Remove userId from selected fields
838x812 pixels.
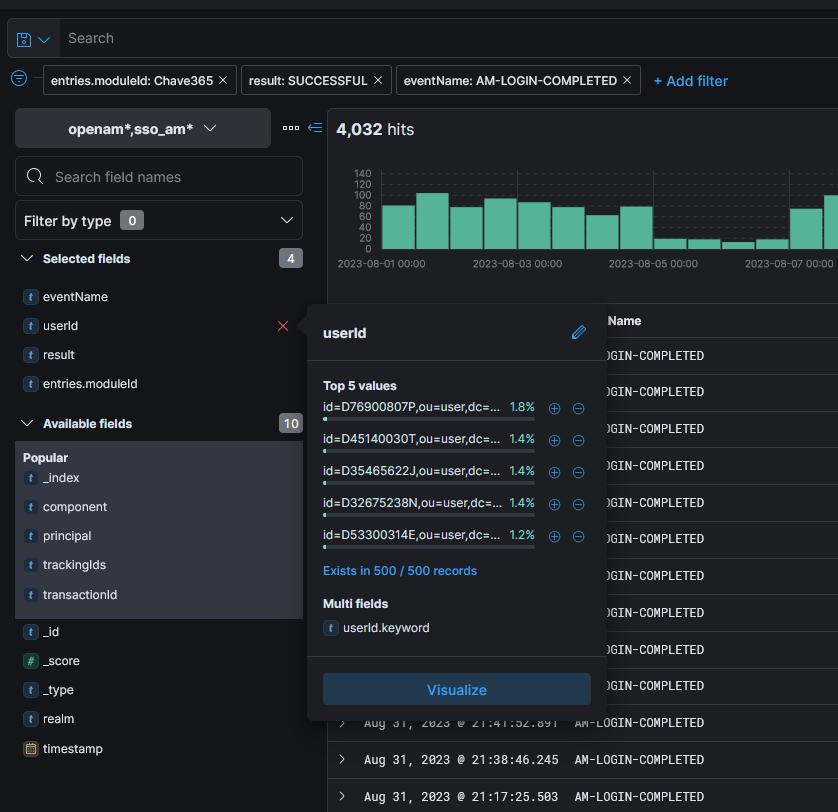point(283,326)
